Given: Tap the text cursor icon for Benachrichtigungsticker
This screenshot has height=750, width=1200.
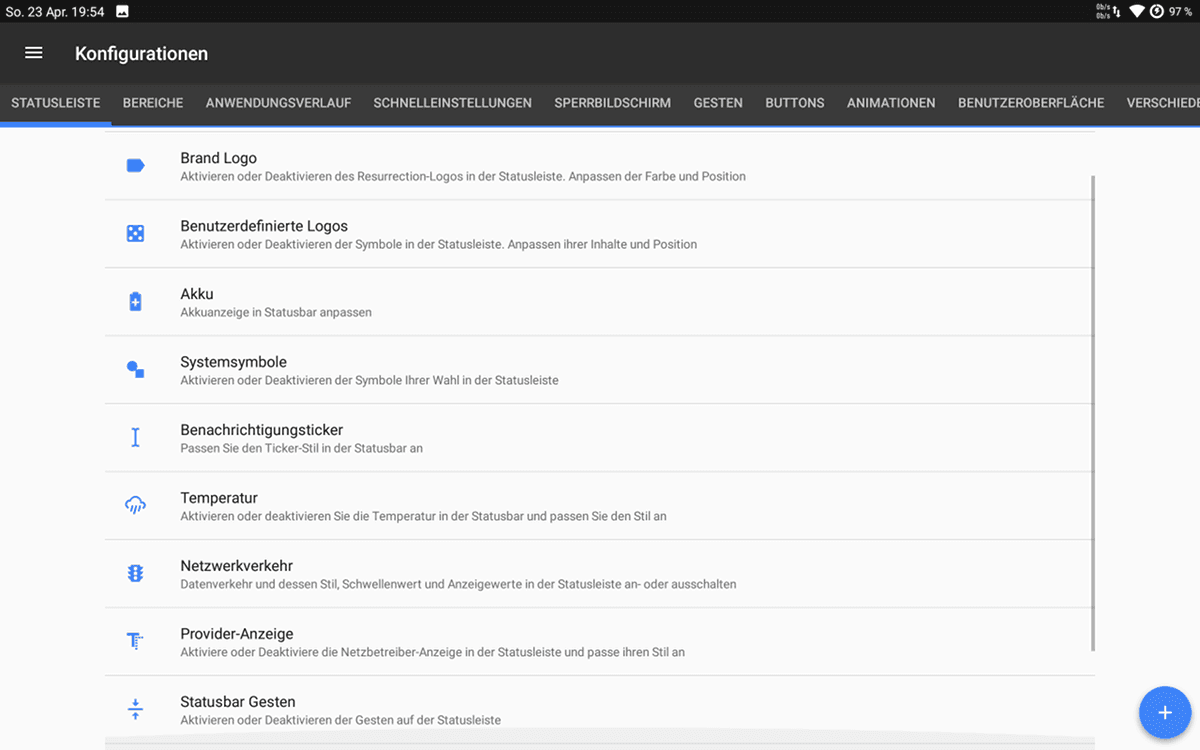Looking at the screenshot, I should pos(135,438).
